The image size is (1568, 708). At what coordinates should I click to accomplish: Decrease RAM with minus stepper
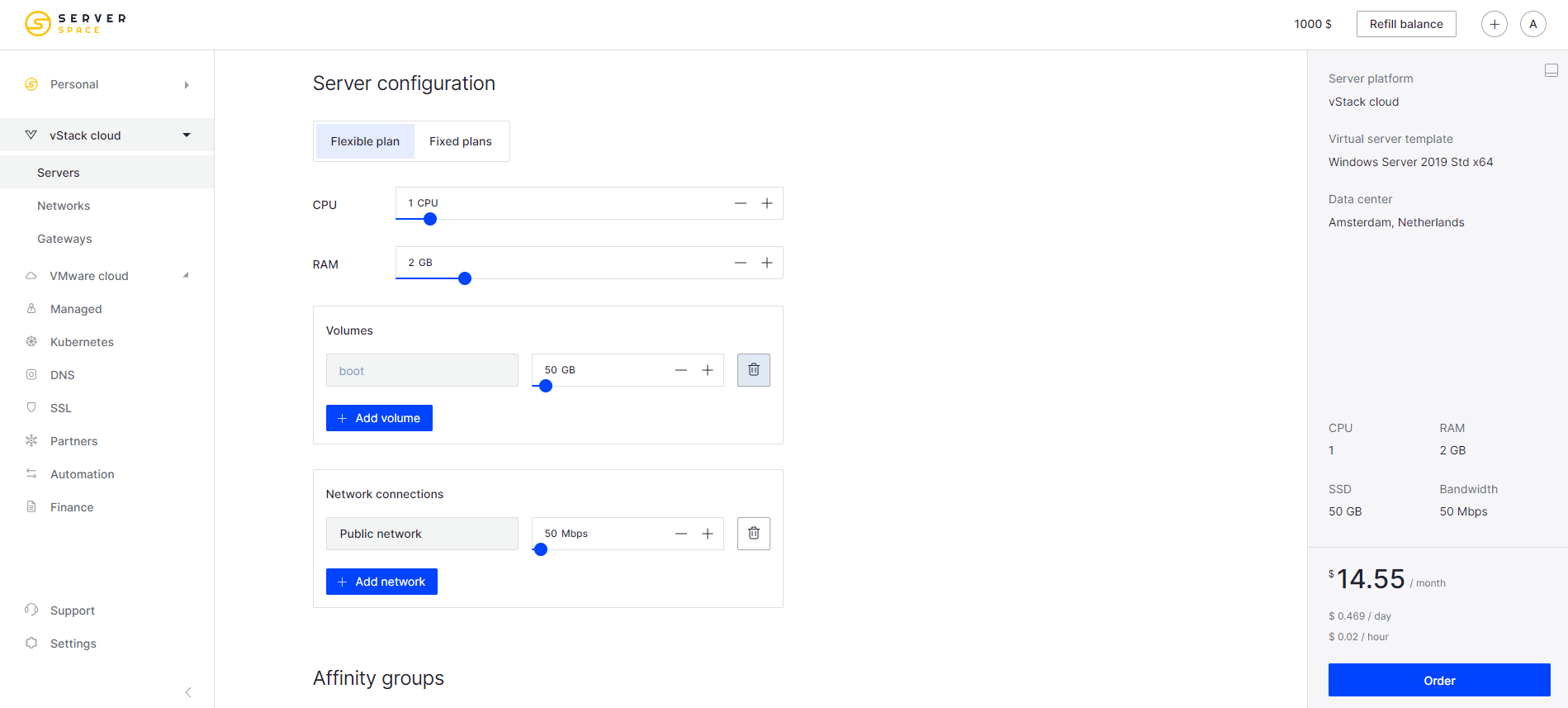(741, 263)
